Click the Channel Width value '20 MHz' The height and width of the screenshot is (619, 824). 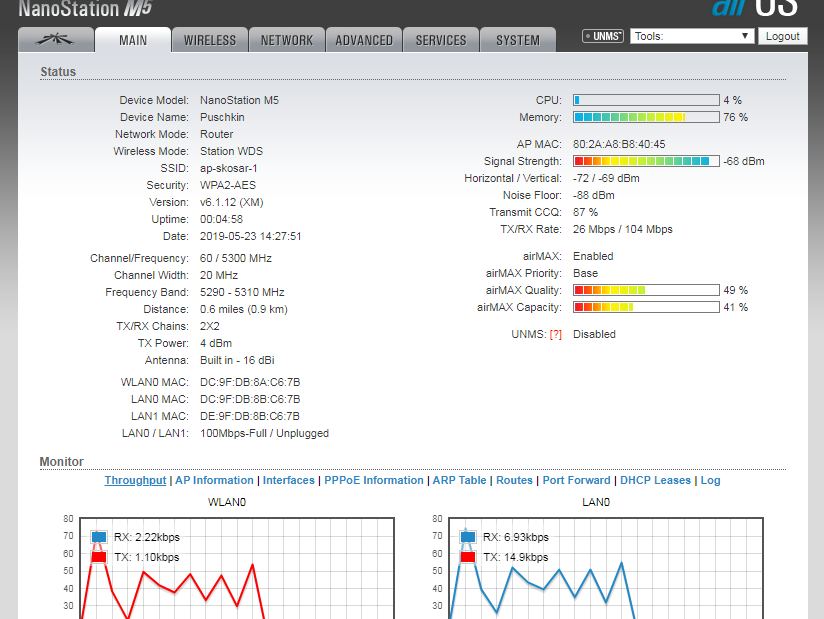(219, 275)
